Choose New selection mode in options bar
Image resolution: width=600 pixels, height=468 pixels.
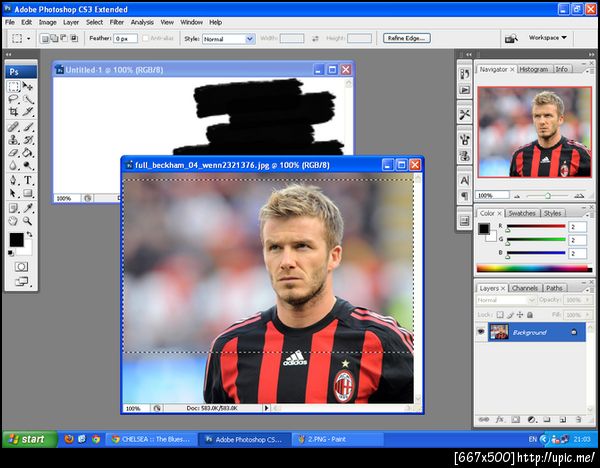click(x=45, y=38)
